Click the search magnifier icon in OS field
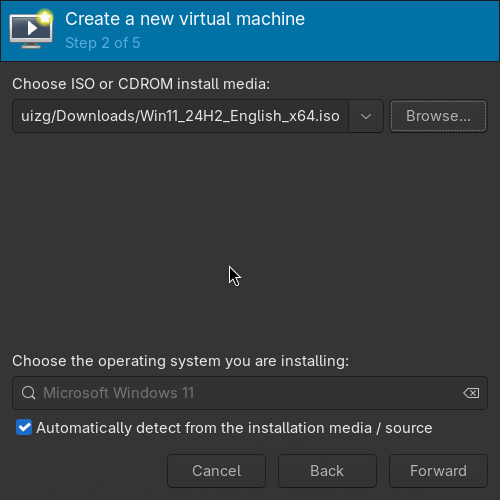 (29, 393)
